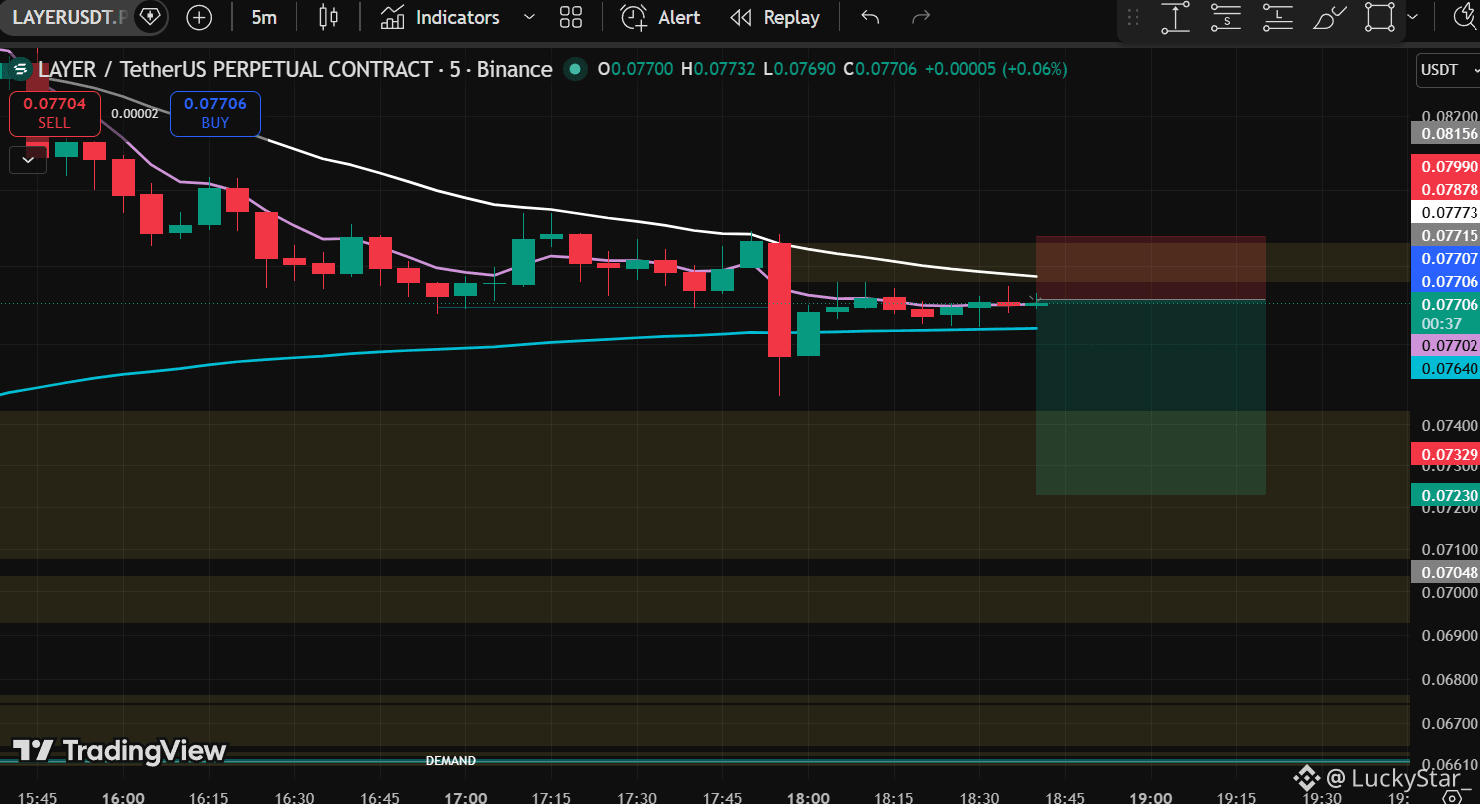Click the 18:00 time axis label
The width and height of the screenshot is (1480, 804).
[x=808, y=797]
